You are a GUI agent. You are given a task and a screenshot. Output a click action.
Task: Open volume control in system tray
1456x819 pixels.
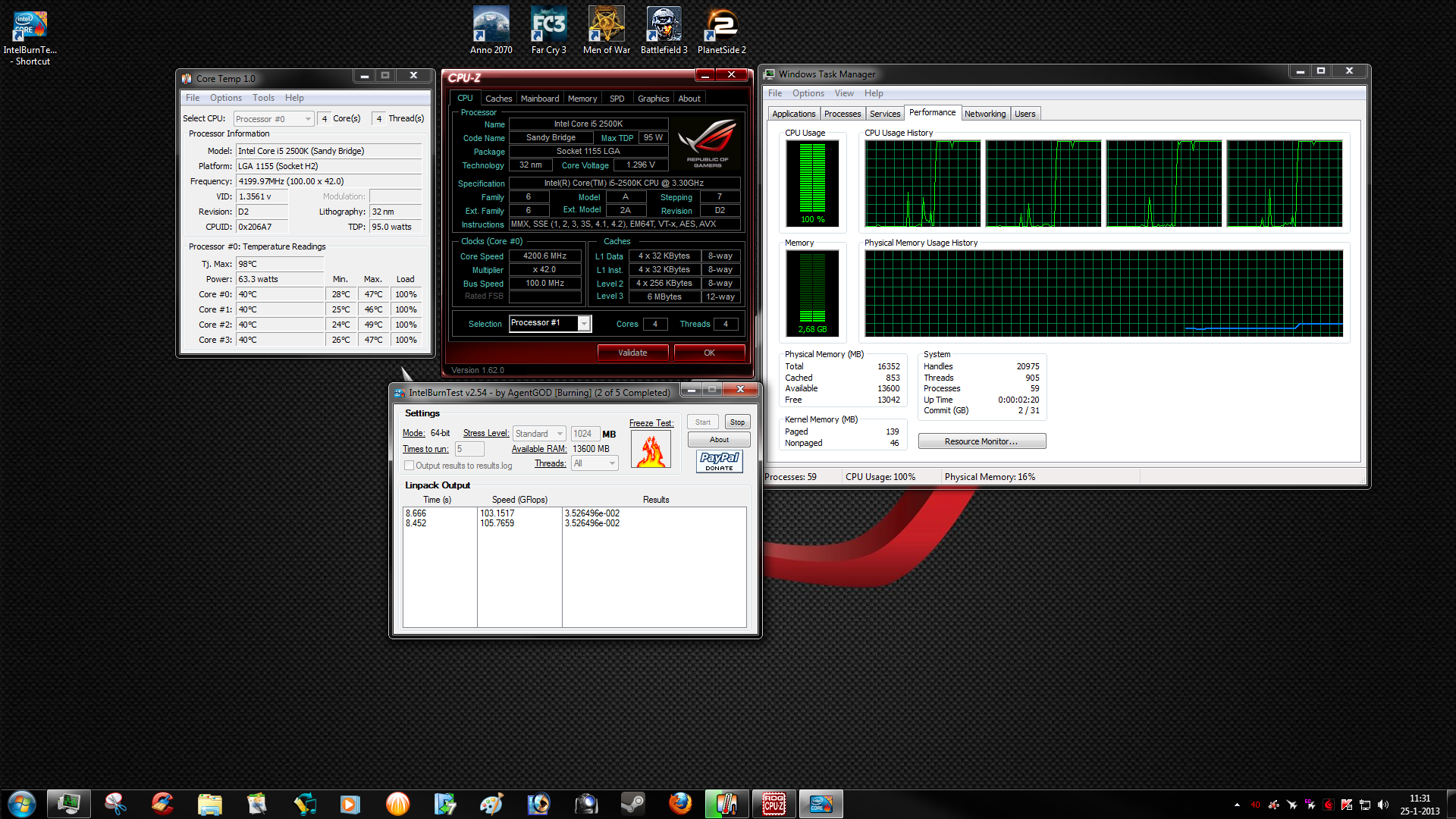coord(1383,805)
